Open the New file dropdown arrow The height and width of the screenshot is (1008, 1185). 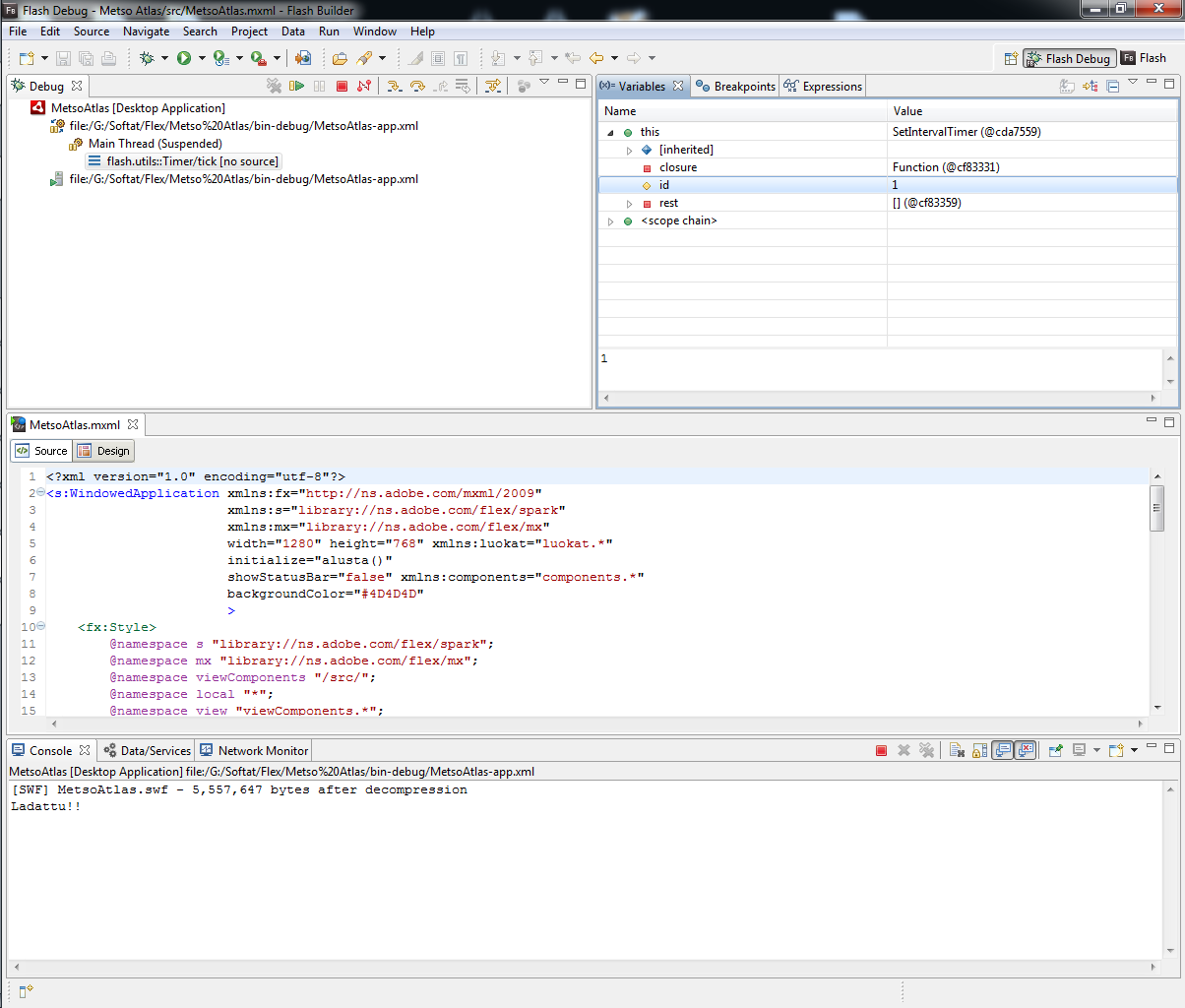click(x=44, y=58)
